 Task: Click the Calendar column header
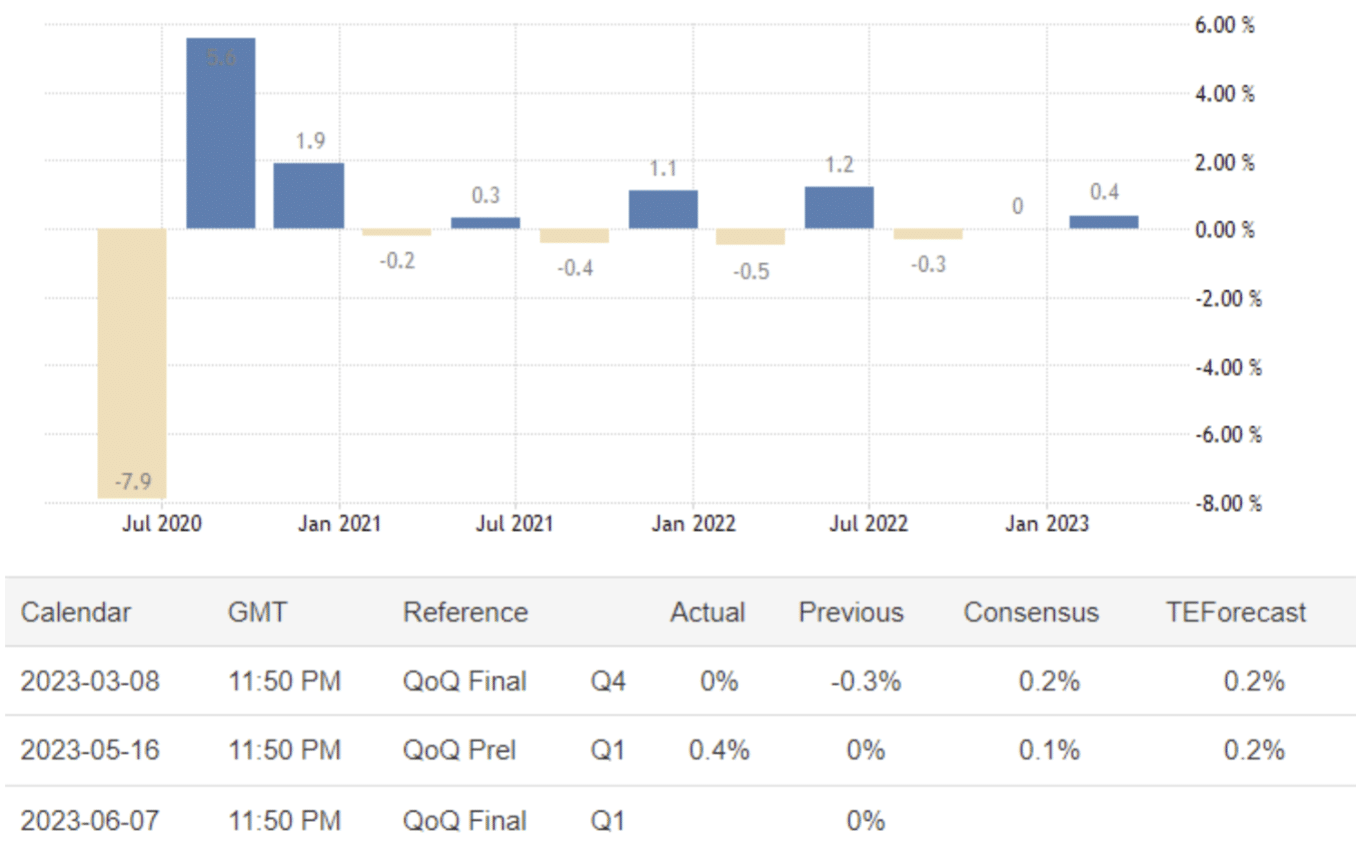click(x=76, y=612)
